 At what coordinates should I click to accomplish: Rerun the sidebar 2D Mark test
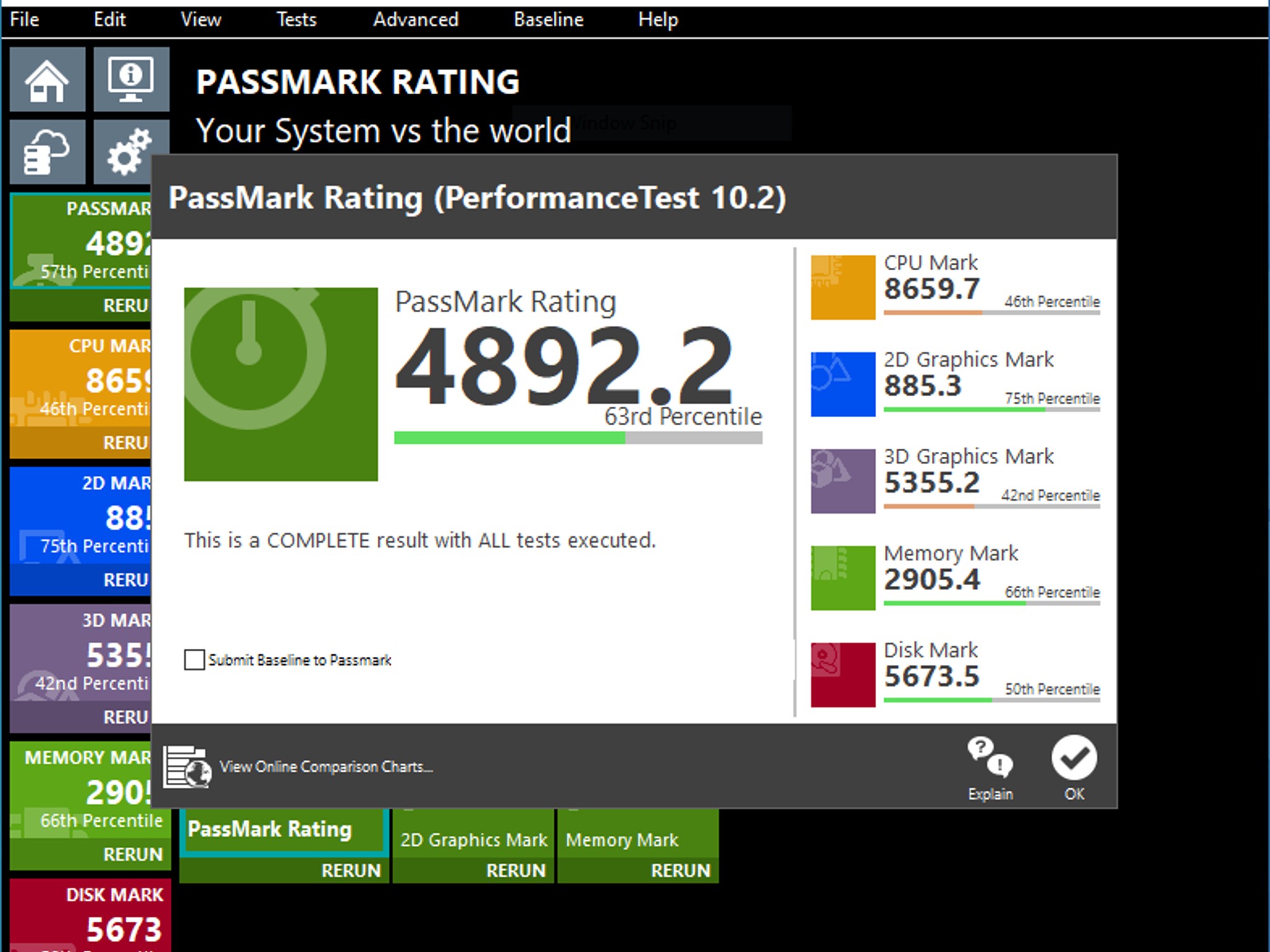pos(127,580)
